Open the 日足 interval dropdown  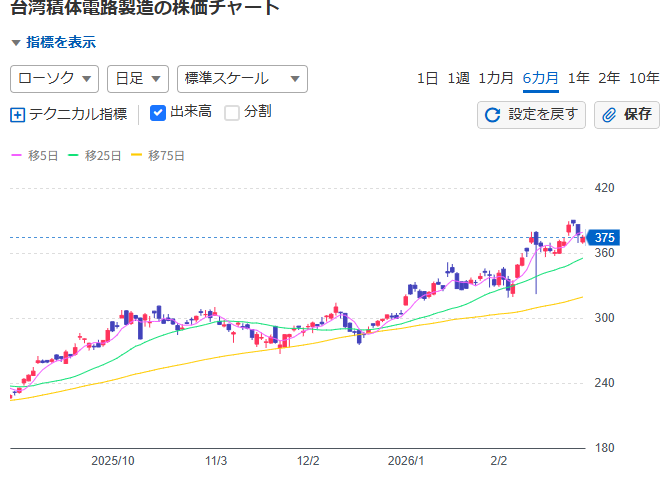(137, 78)
